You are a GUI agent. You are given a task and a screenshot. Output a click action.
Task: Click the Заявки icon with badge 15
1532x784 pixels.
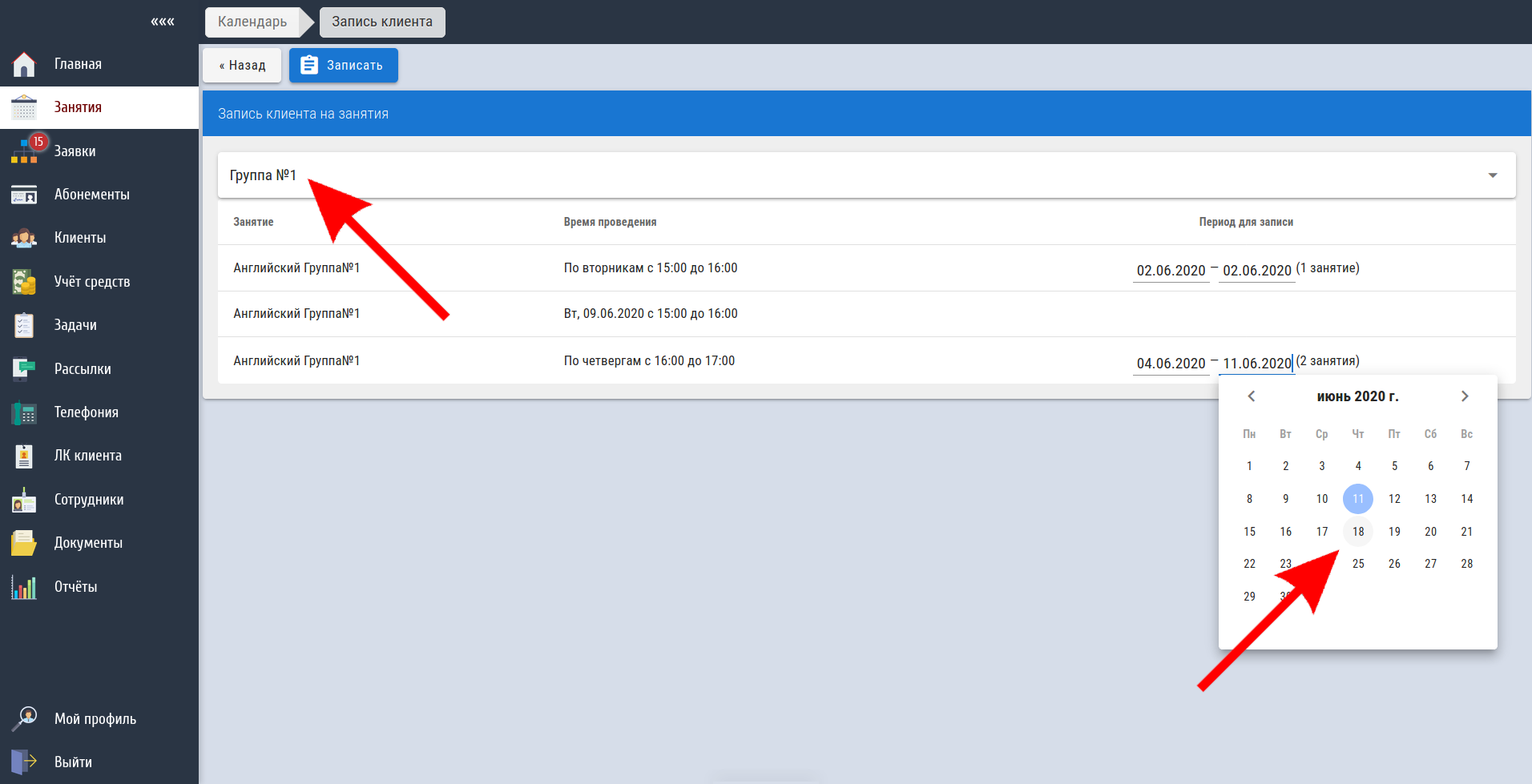[24, 151]
